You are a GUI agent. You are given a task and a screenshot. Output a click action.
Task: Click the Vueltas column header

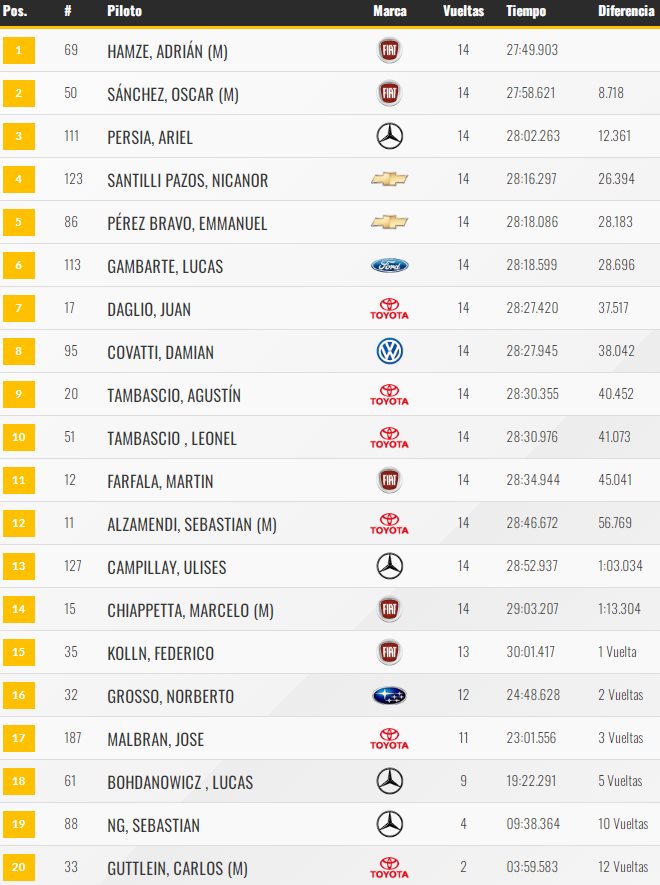463,11
